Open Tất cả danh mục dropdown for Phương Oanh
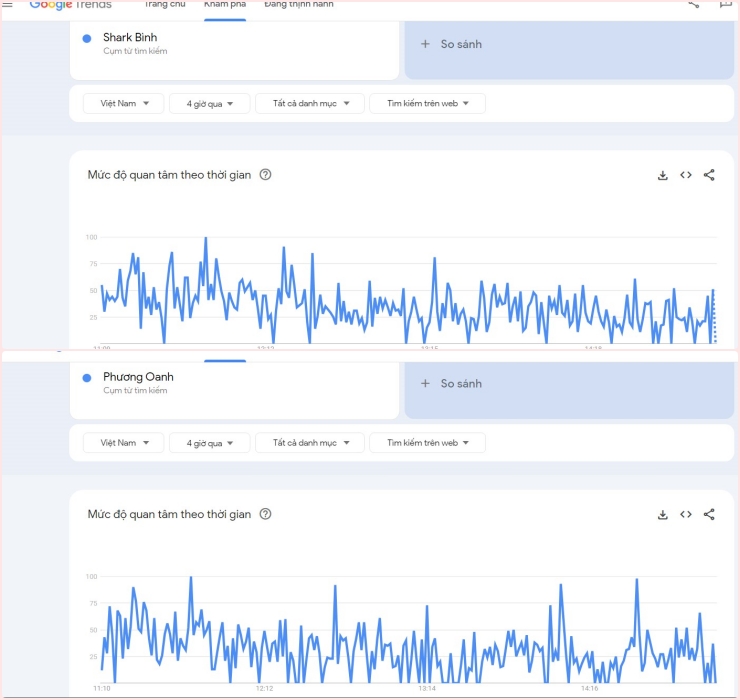 click(x=310, y=443)
